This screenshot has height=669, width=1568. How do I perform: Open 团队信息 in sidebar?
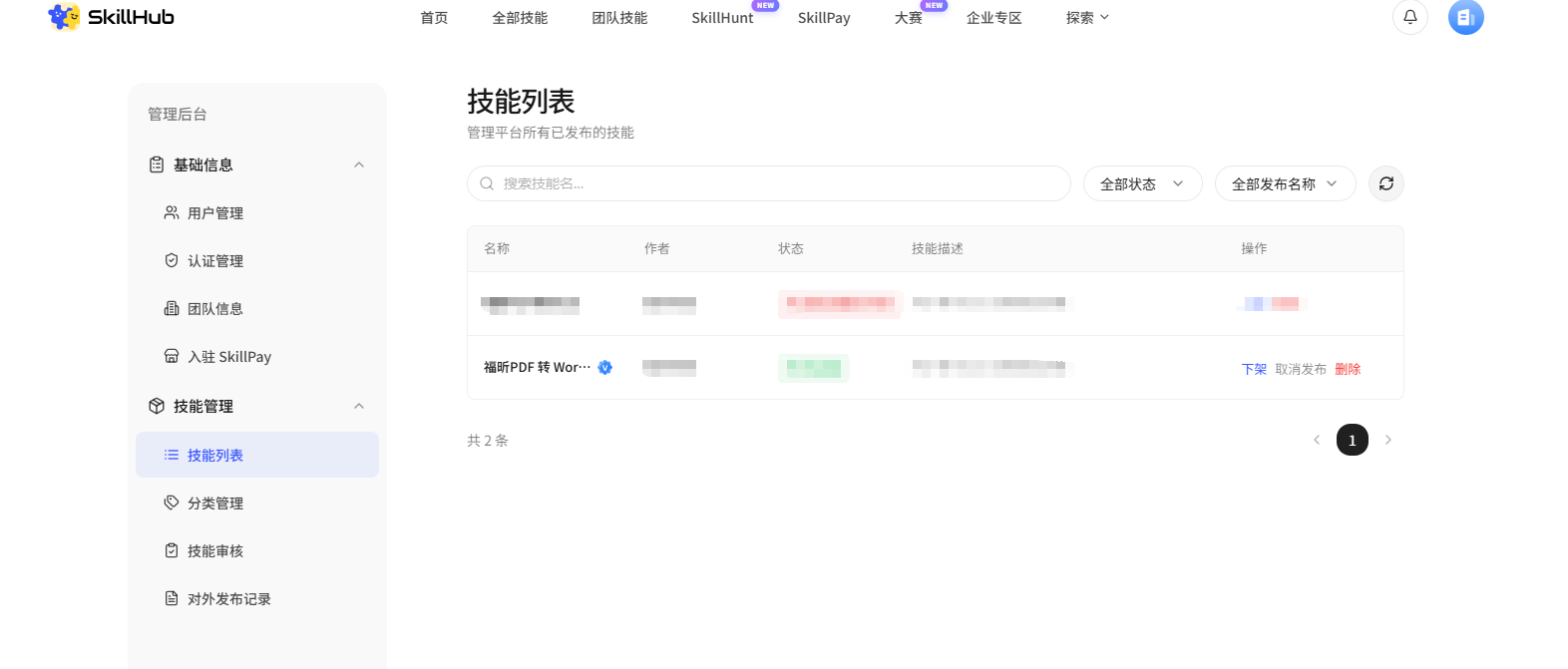pos(257,308)
